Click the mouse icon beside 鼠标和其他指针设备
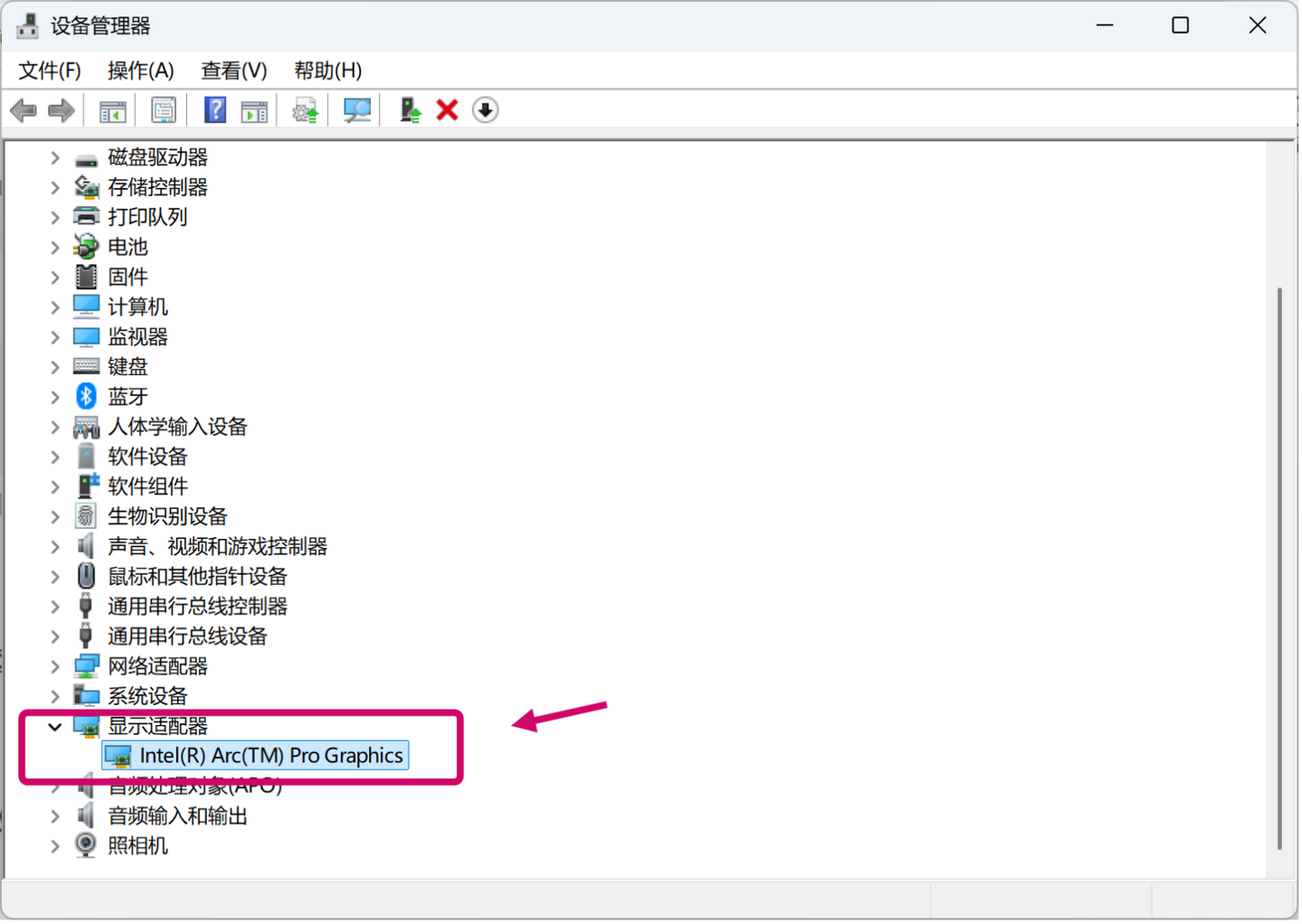The height and width of the screenshot is (924, 1302). (86, 577)
